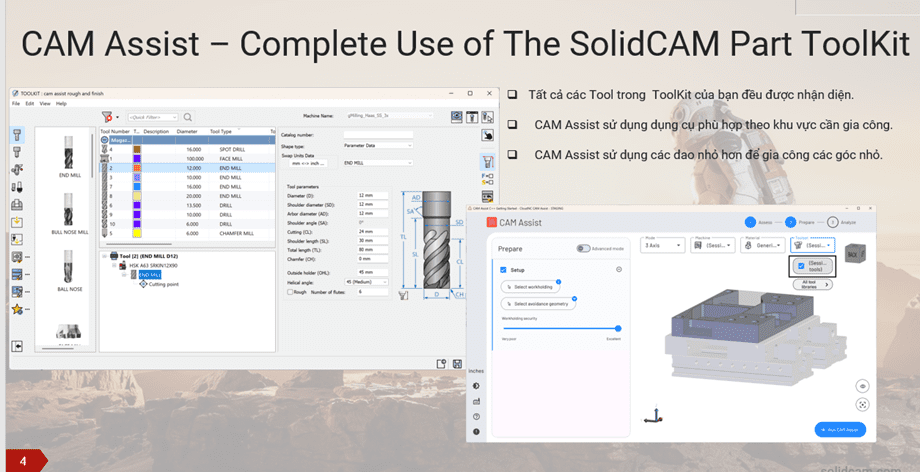
Task: Open the View menu in ToolKit
Action: (45, 103)
